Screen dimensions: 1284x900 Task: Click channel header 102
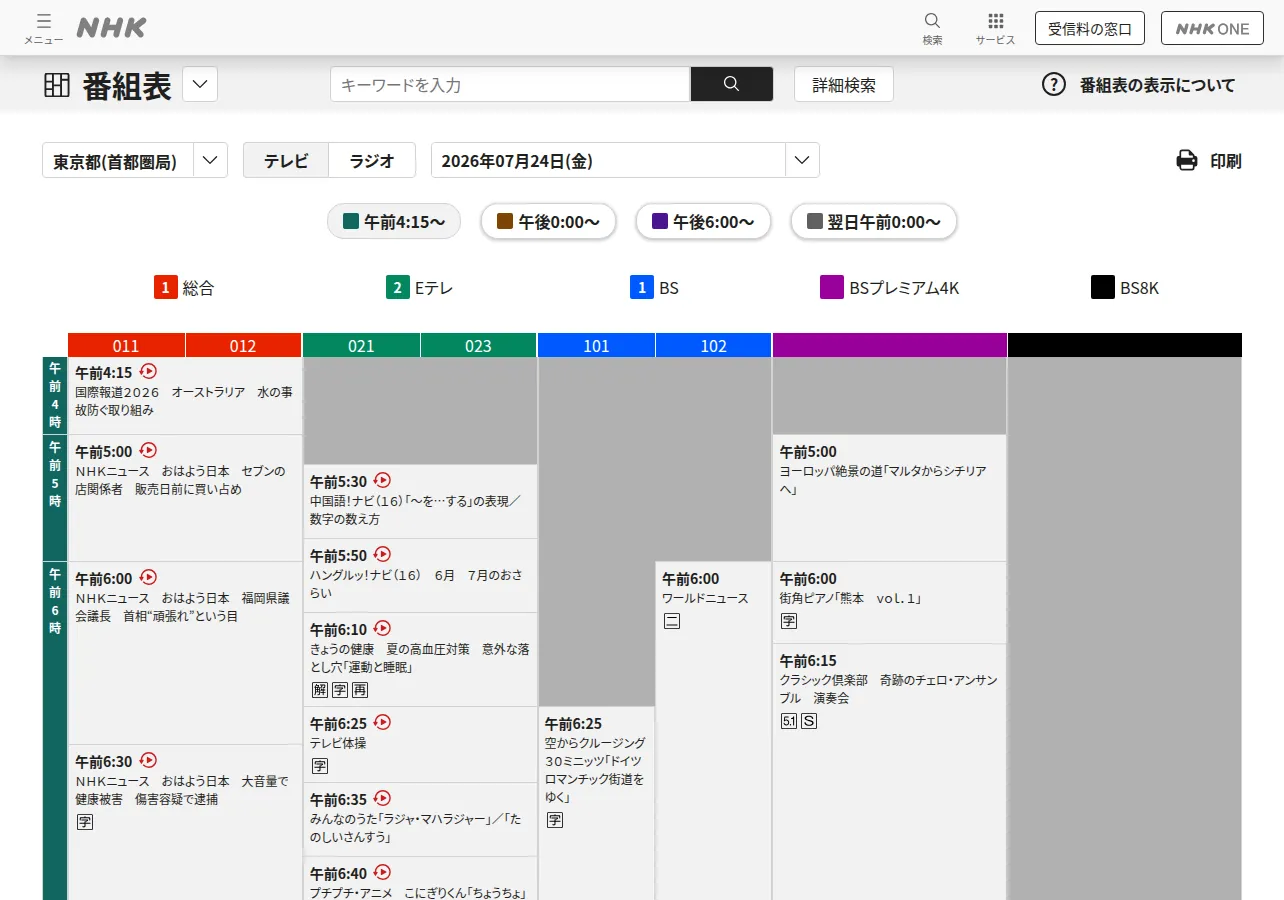click(x=713, y=345)
